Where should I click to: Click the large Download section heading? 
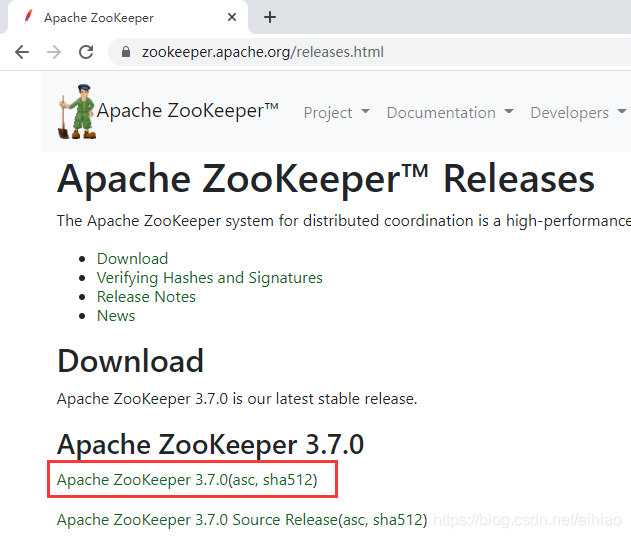(x=130, y=361)
